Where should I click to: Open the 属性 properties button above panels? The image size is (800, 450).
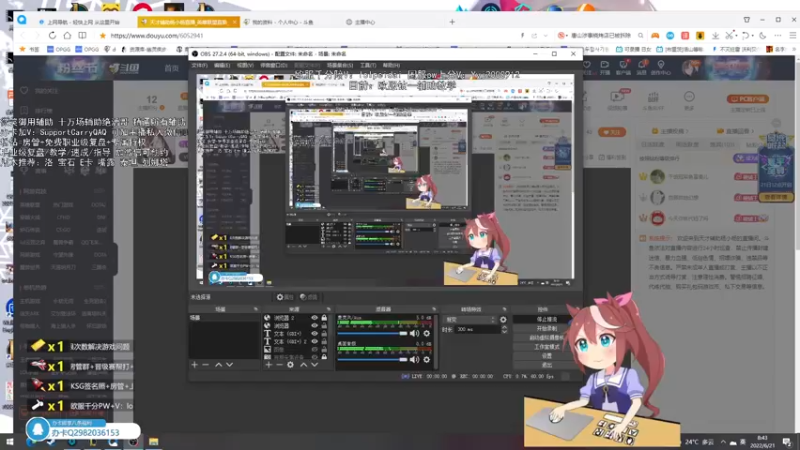(285, 297)
